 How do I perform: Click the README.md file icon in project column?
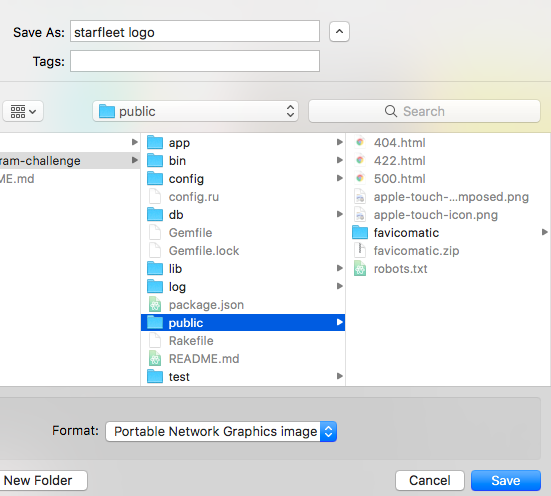coord(155,359)
